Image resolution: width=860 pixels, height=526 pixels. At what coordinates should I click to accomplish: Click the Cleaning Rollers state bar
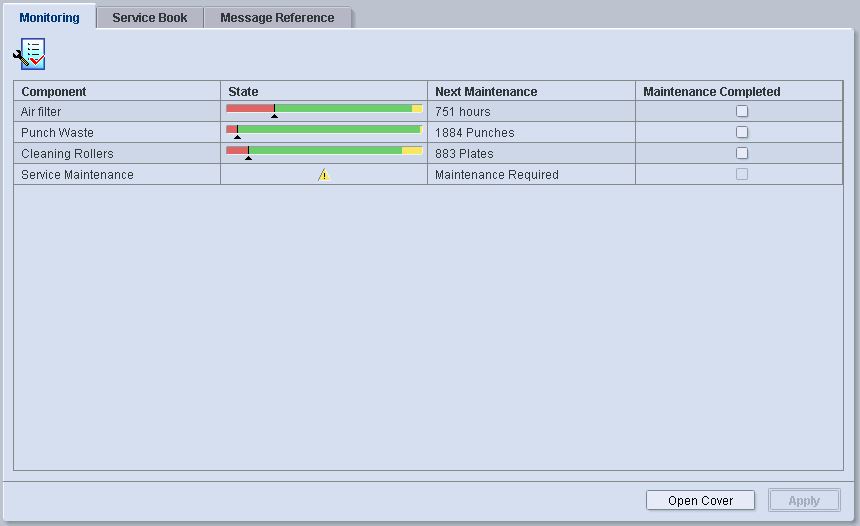point(324,151)
